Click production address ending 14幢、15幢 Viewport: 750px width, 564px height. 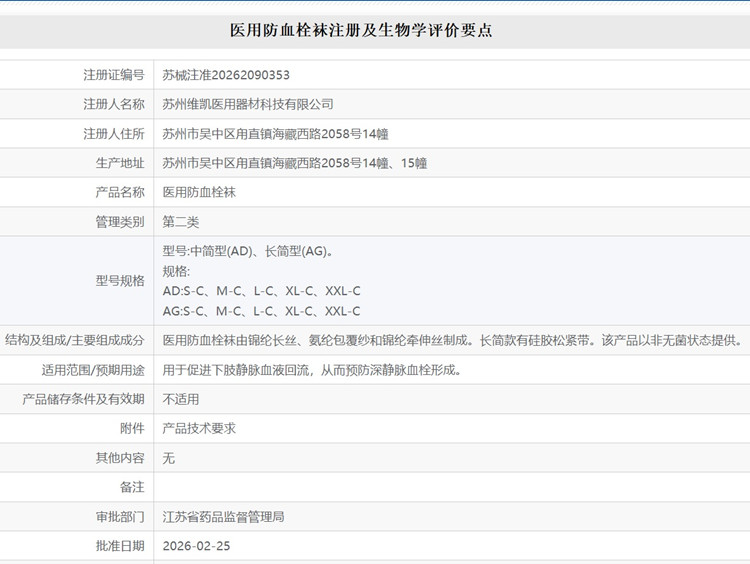(295, 163)
